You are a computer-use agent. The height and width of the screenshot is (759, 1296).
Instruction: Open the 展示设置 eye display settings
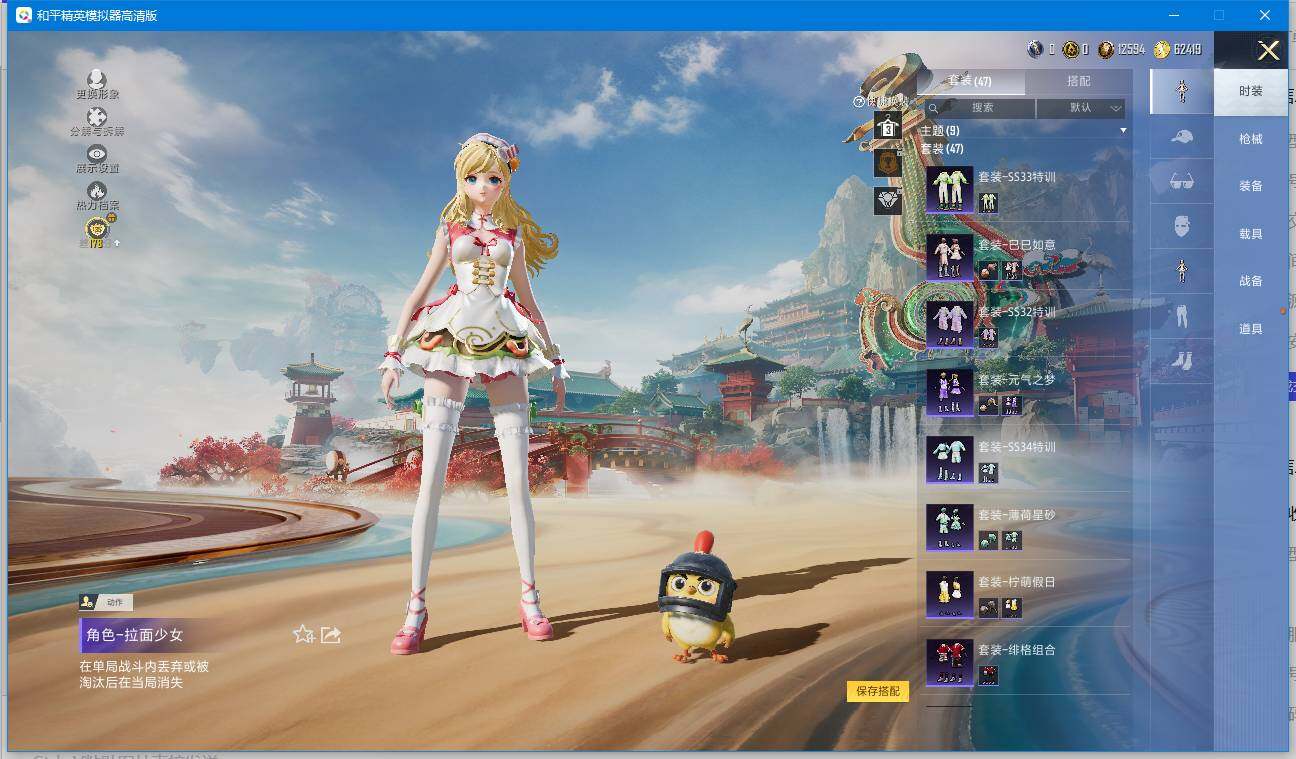point(97,154)
